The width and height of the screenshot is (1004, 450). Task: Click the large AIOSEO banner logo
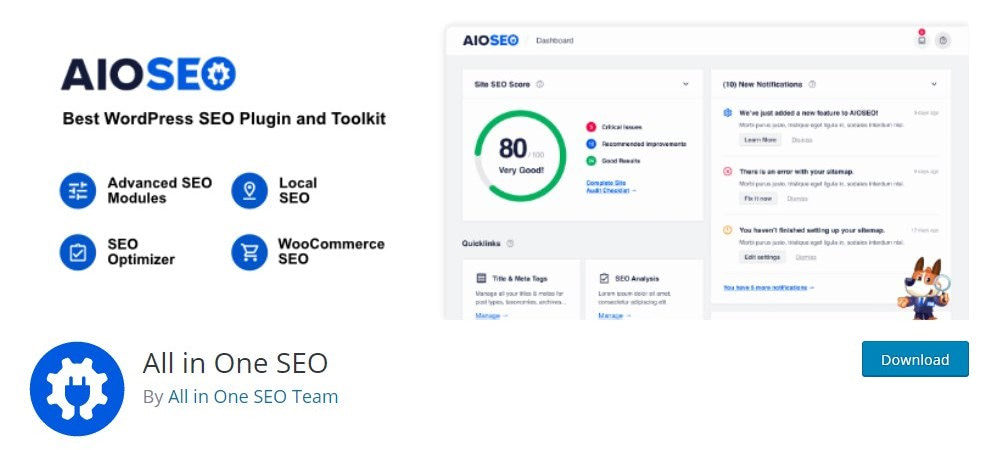click(149, 74)
